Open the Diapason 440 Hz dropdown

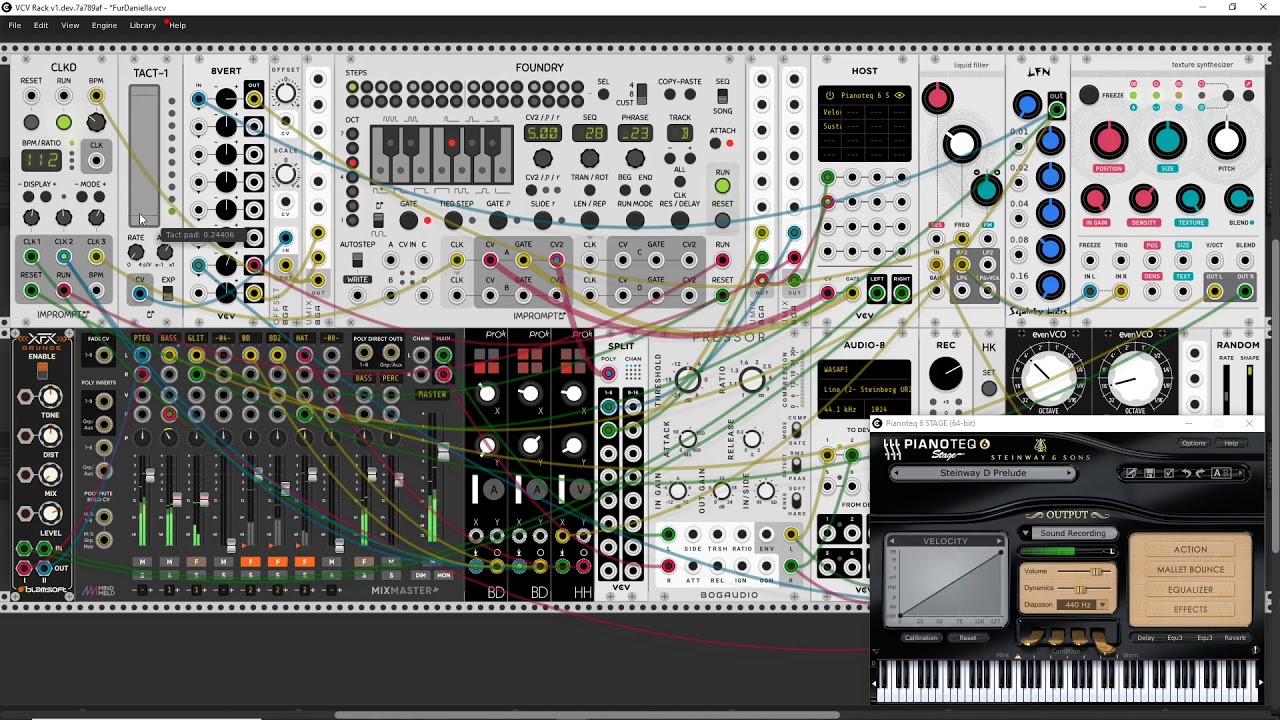click(1084, 604)
